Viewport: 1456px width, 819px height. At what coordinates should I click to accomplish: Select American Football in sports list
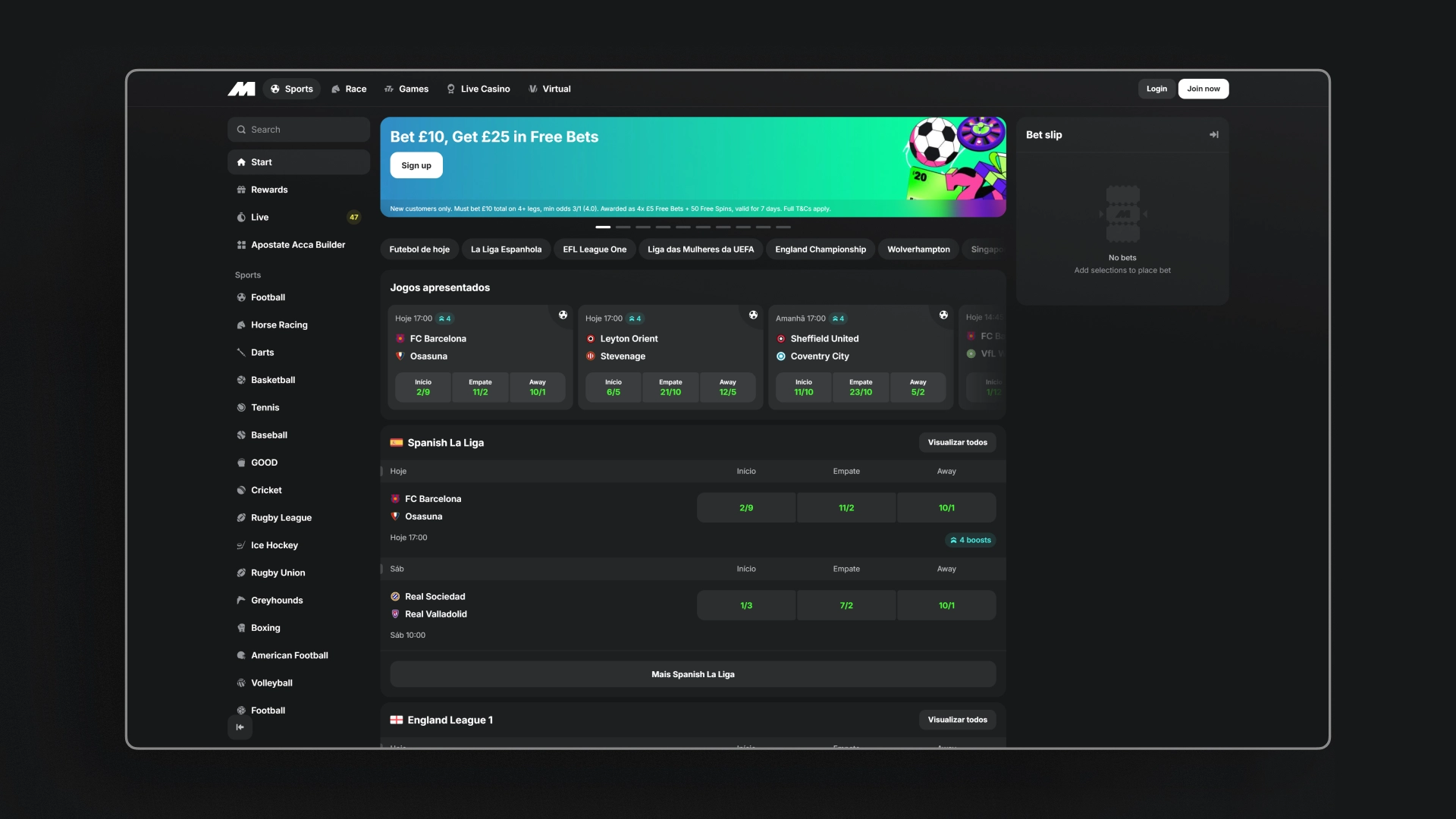click(x=299, y=655)
